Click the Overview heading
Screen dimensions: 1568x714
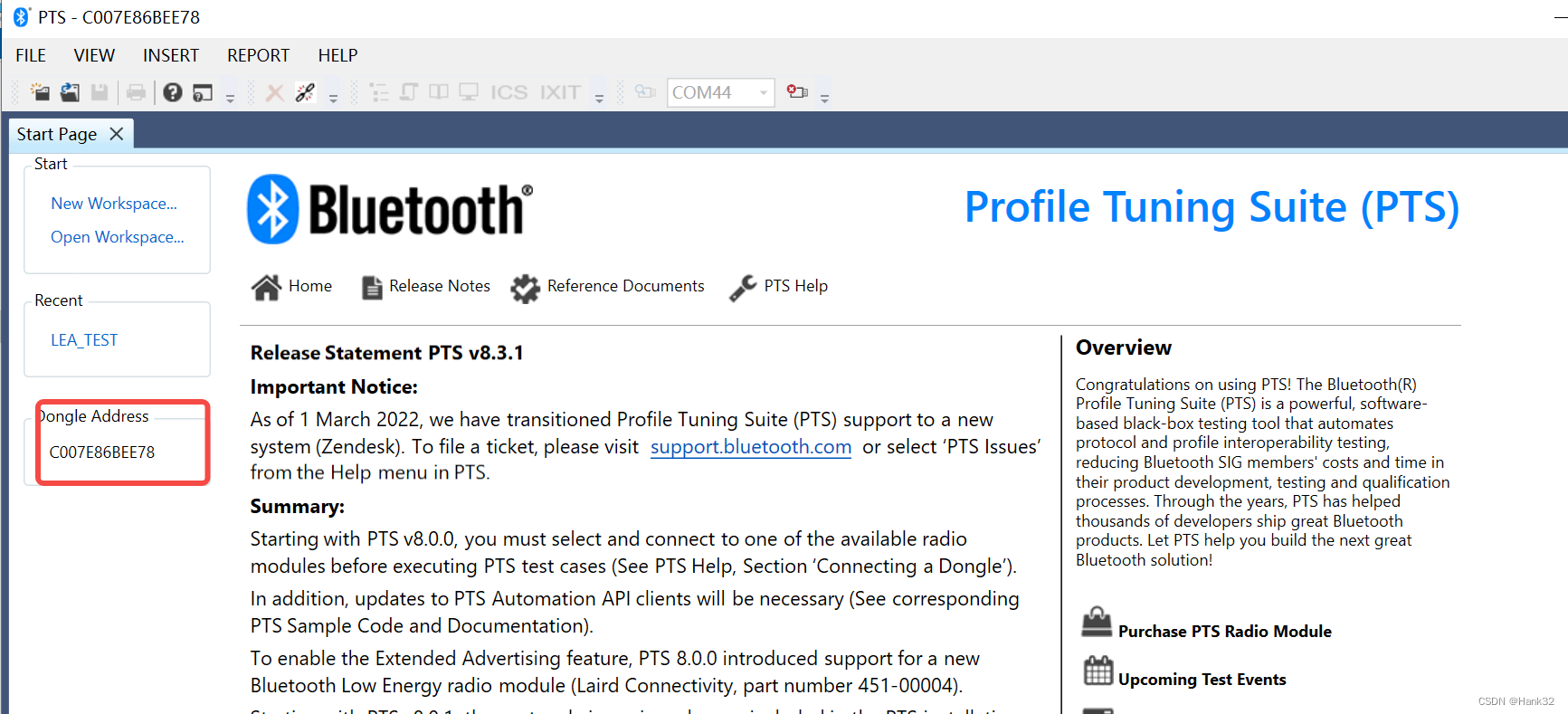(1124, 347)
